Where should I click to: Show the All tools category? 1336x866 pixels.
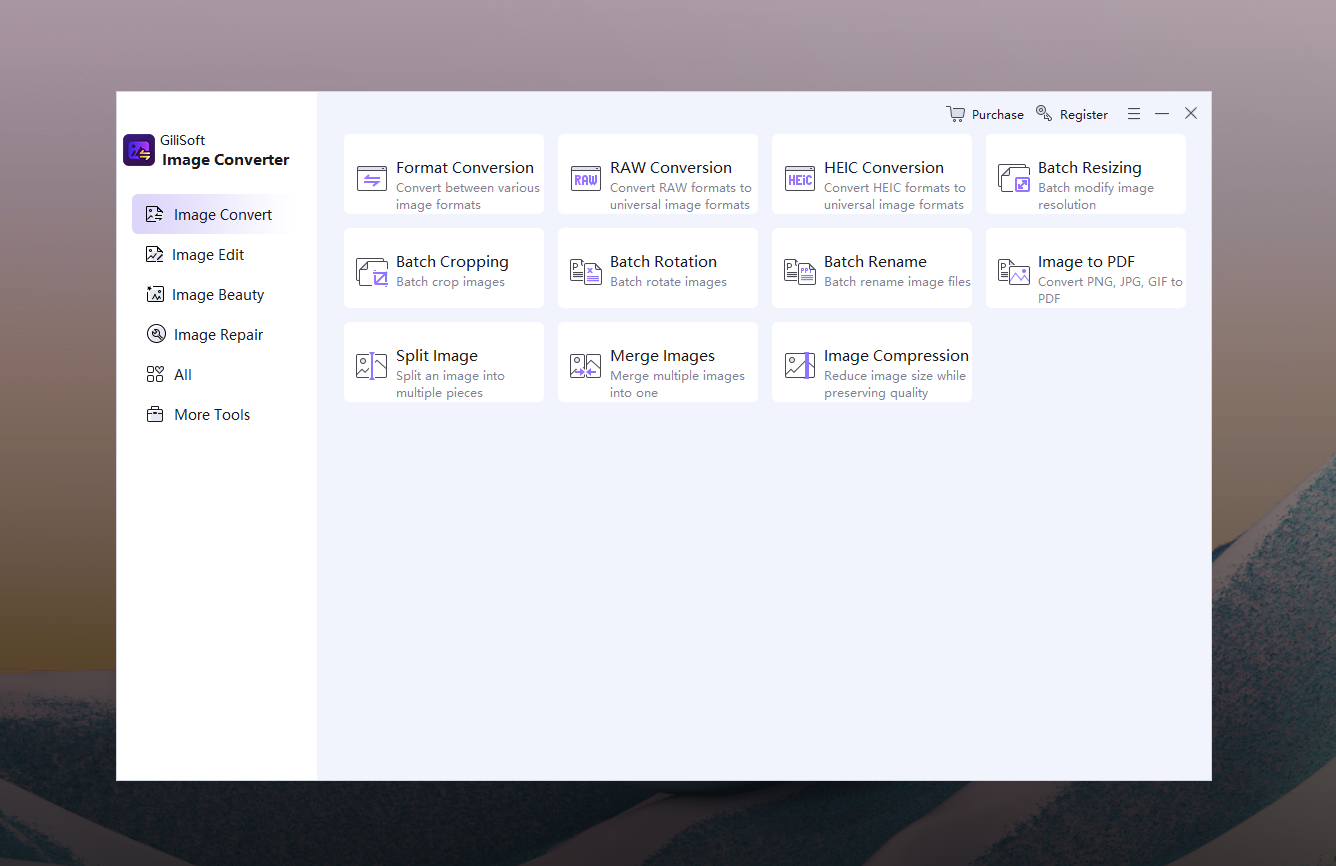pyautogui.click(x=182, y=375)
